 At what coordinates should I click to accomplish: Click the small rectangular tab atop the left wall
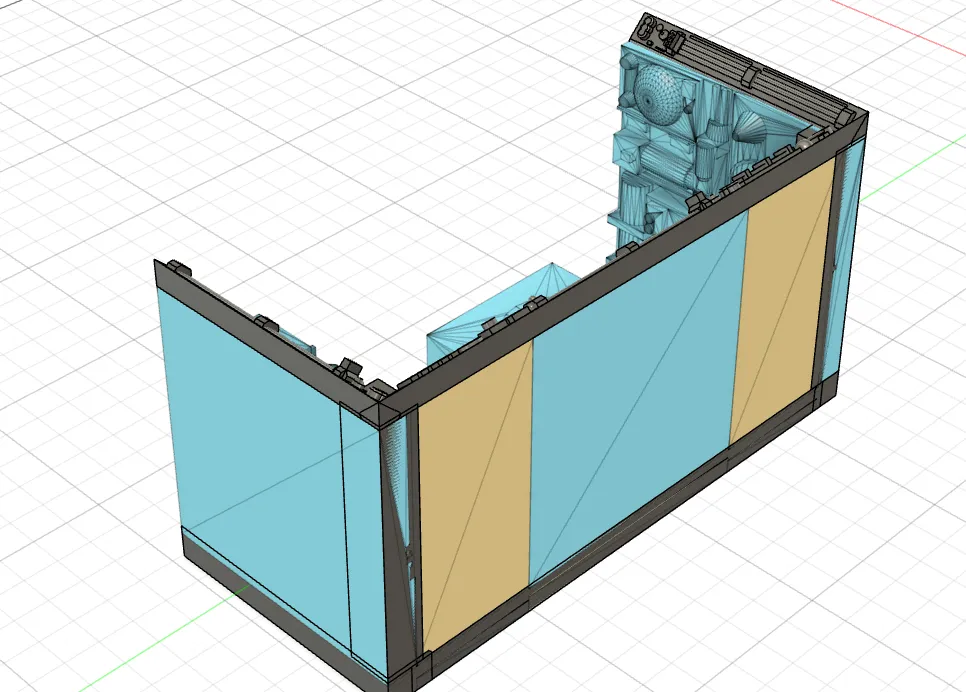point(180,268)
